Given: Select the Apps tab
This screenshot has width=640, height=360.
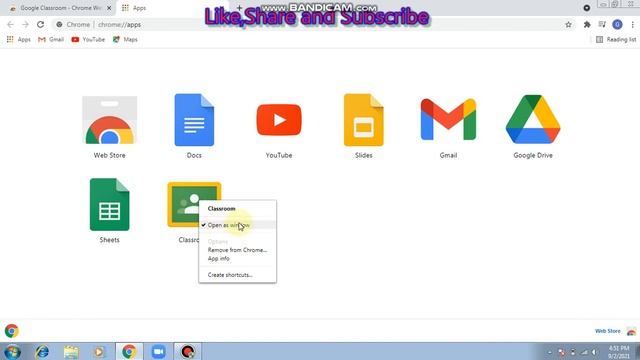Looking at the screenshot, I should tap(171, 8).
